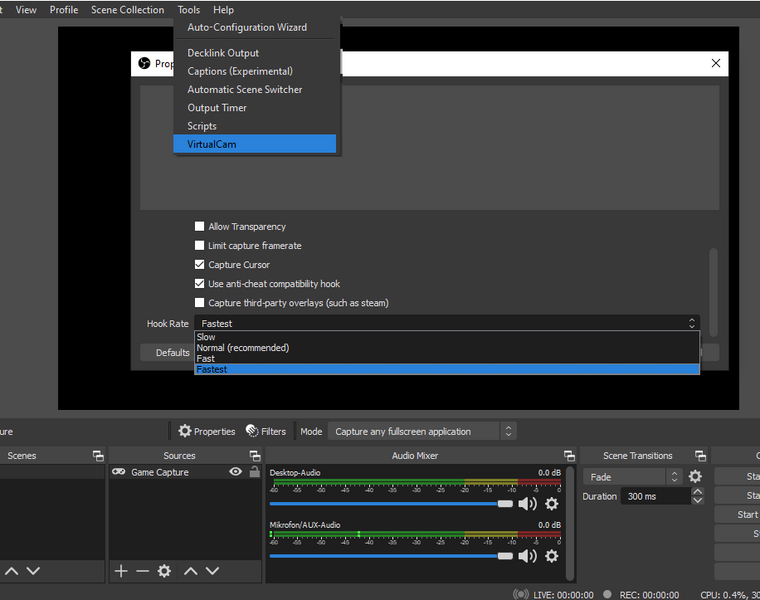Uncheck Capture Cursor option
The height and width of the screenshot is (600, 760).
click(200, 265)
